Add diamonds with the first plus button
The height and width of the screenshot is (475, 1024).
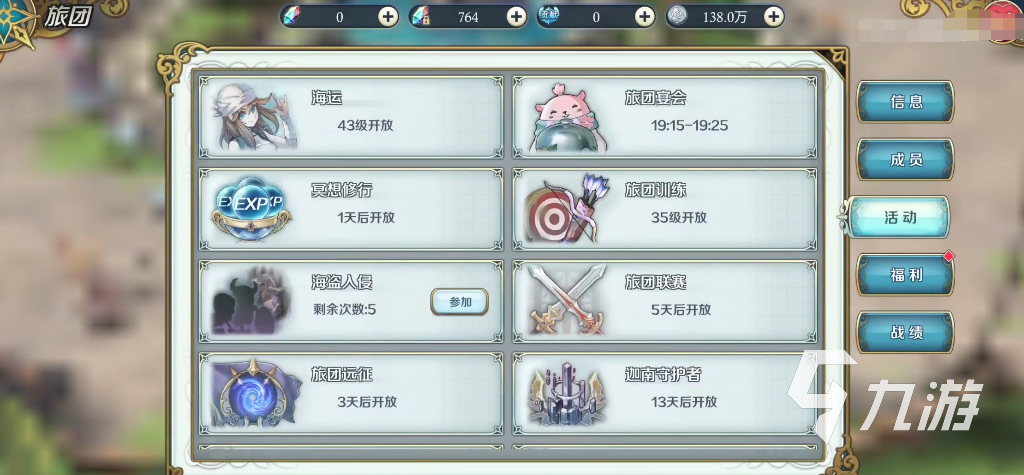pyautogui.click(x=388, y=17)
